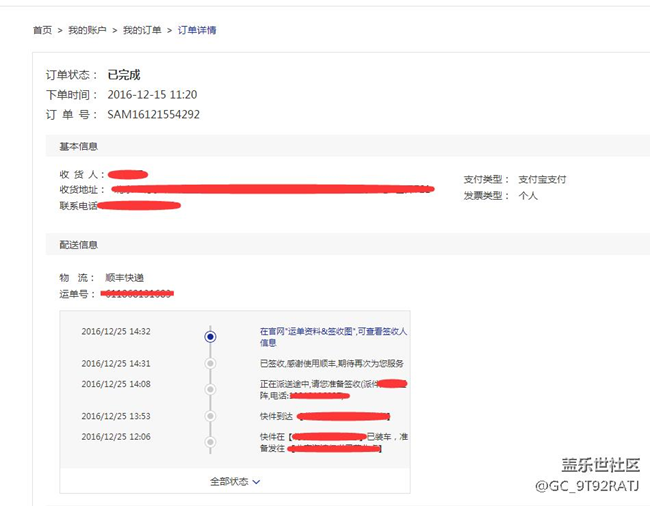Open the 我的账户 breadcrumb link
Image resolution: width=650 pixels, height=506 pixels.
[87, 30]
